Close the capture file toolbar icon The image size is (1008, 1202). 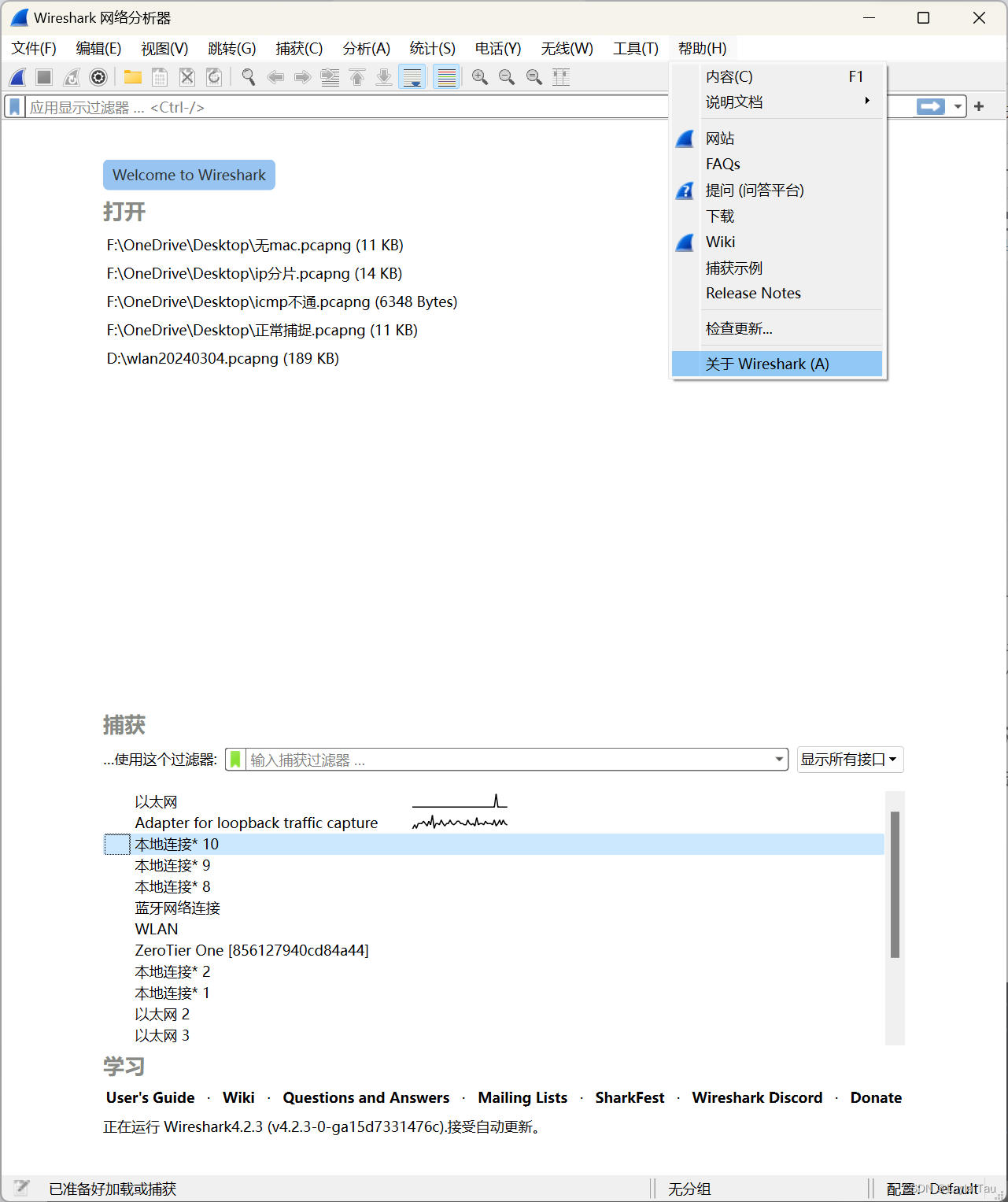[x=186, y=77]
